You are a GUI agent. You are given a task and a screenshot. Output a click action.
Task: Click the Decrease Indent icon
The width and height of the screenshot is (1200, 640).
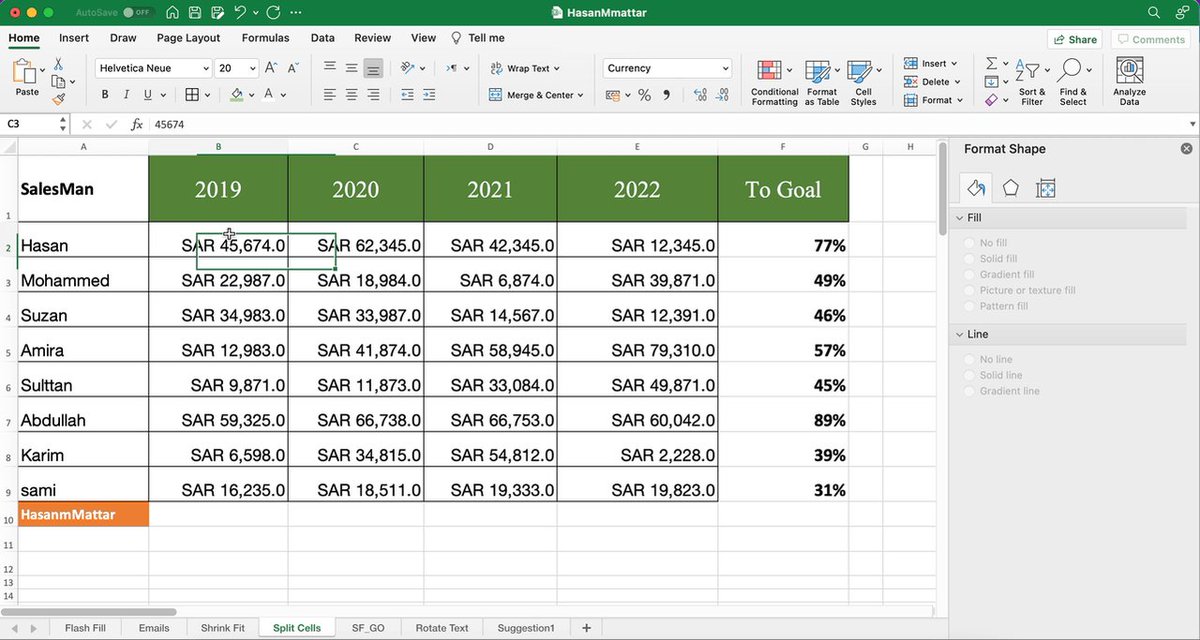tap(407, 95)
